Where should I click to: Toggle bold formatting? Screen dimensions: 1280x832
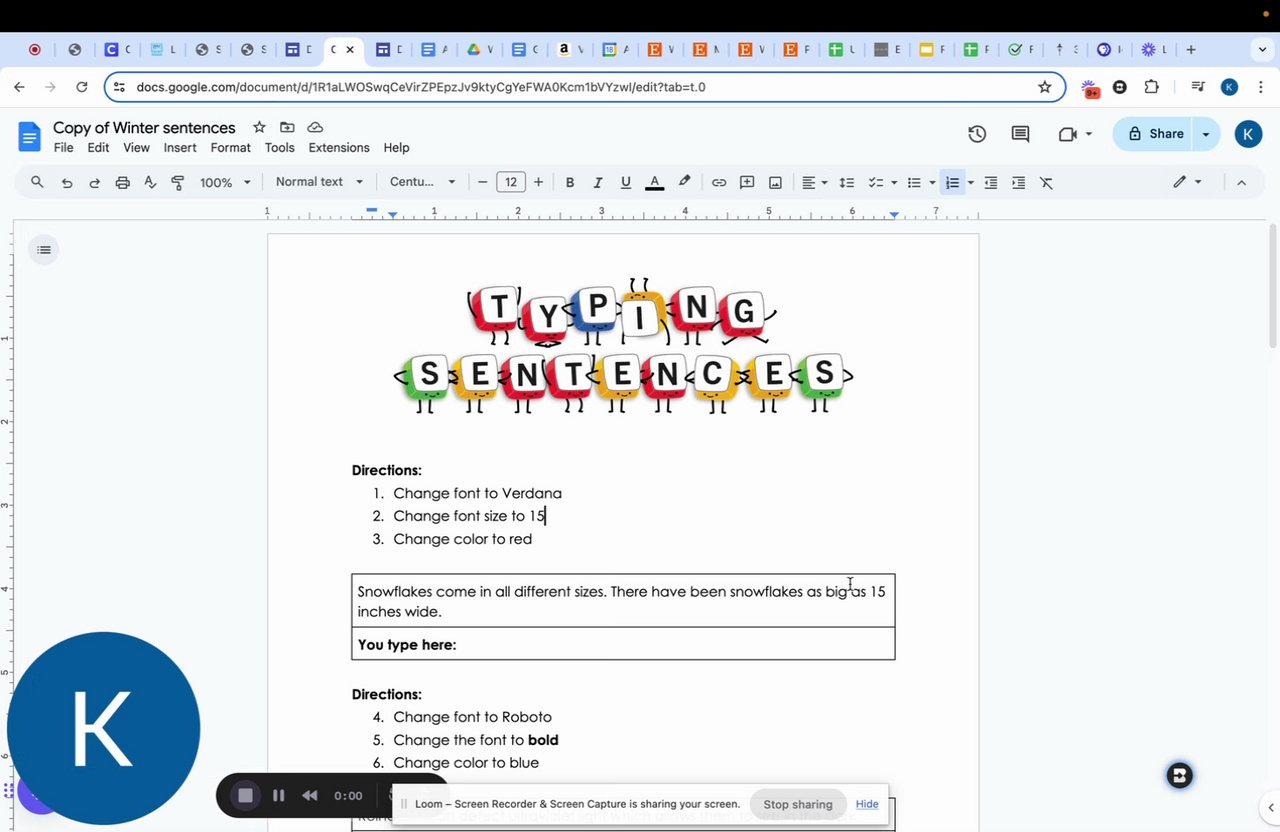coord(570,182)
